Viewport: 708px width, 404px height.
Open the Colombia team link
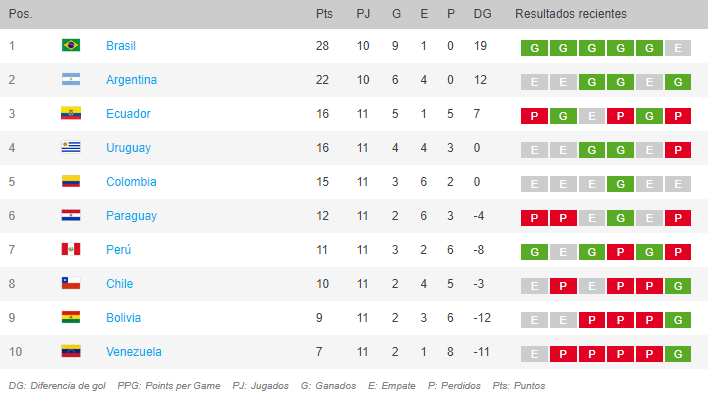click(131, 182)
